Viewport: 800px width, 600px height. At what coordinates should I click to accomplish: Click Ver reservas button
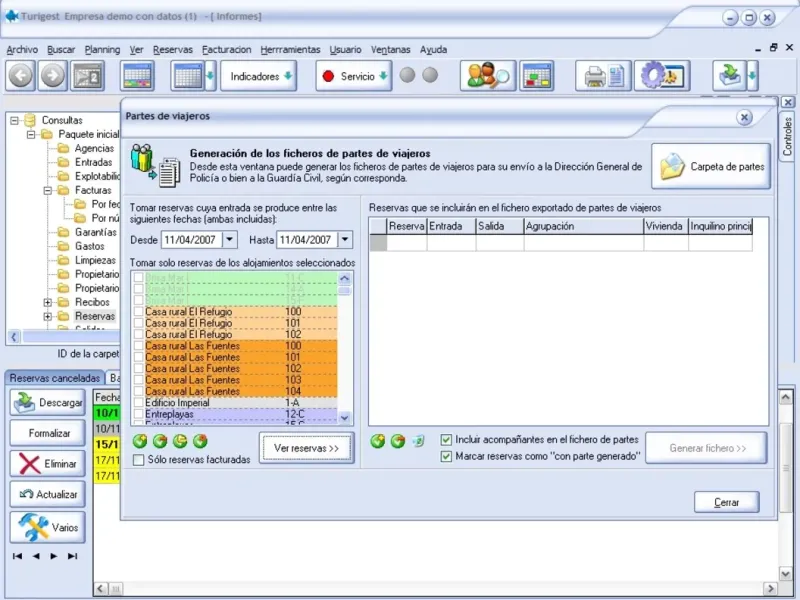(x=306, y=448)
